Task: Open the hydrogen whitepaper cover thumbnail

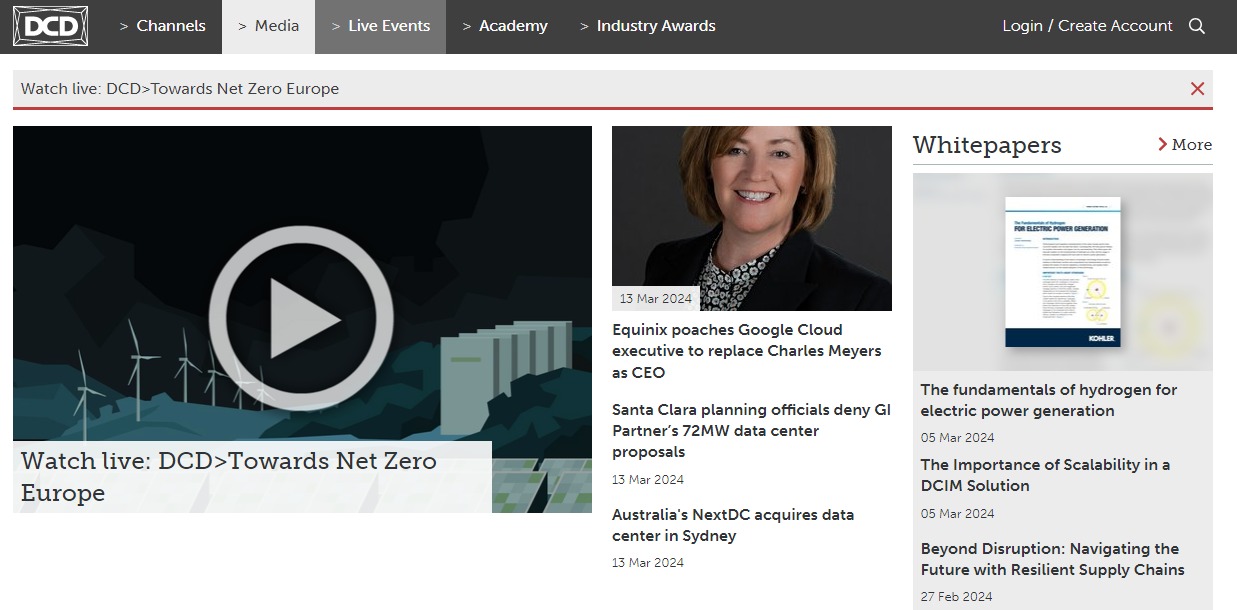Action: 1063,272
